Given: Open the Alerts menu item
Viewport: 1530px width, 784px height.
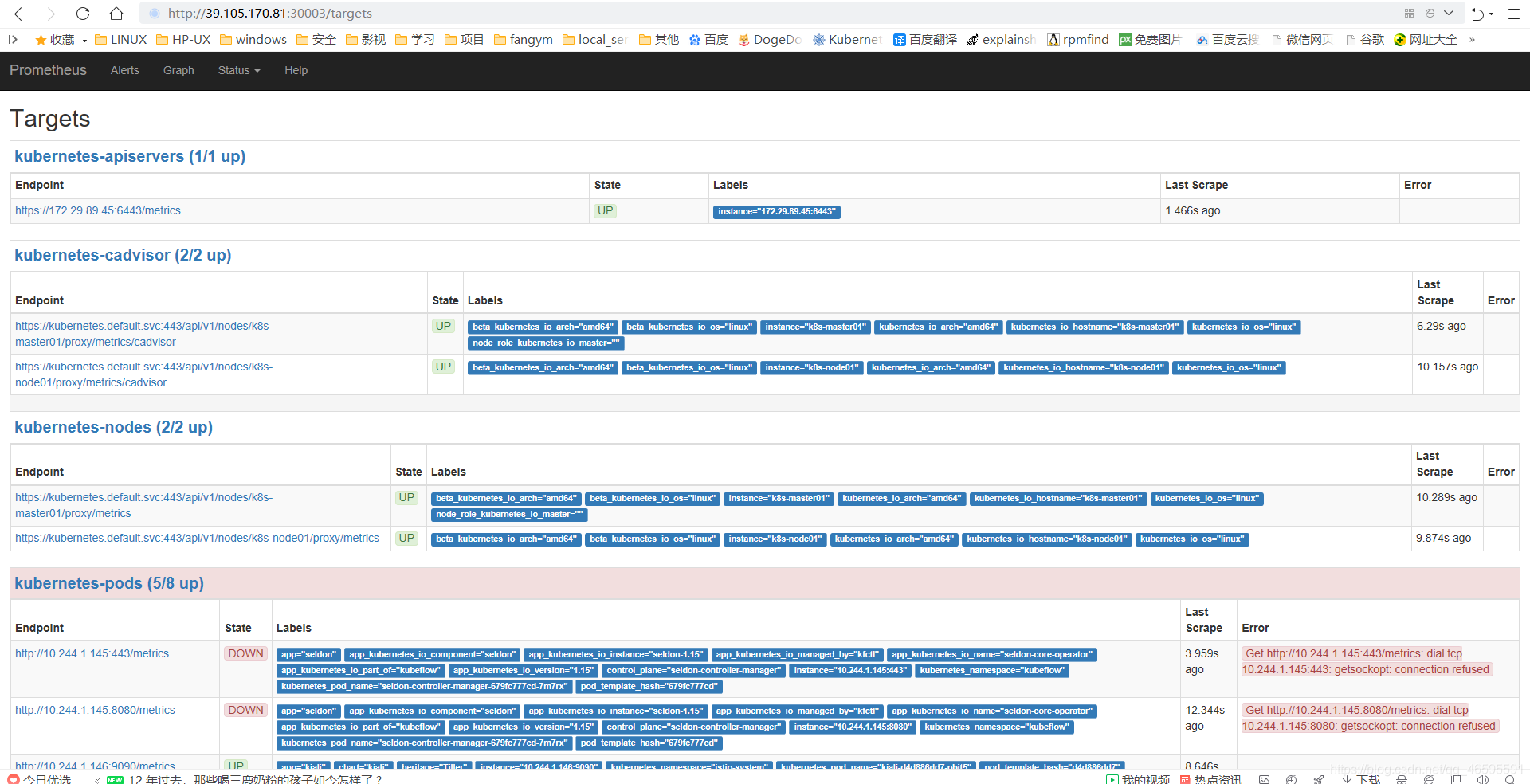Looking at the screenshot, I should tap(125, 70).
